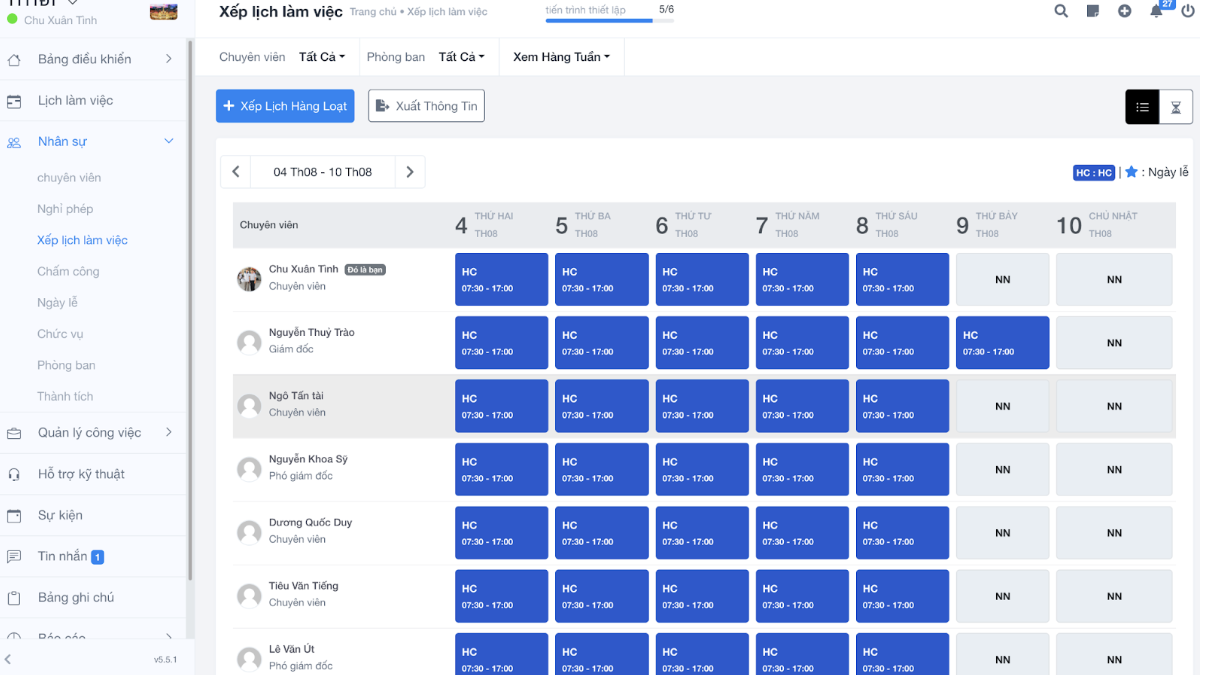Click Xếp Lịch Hàng Loạt button

[285, 106]
